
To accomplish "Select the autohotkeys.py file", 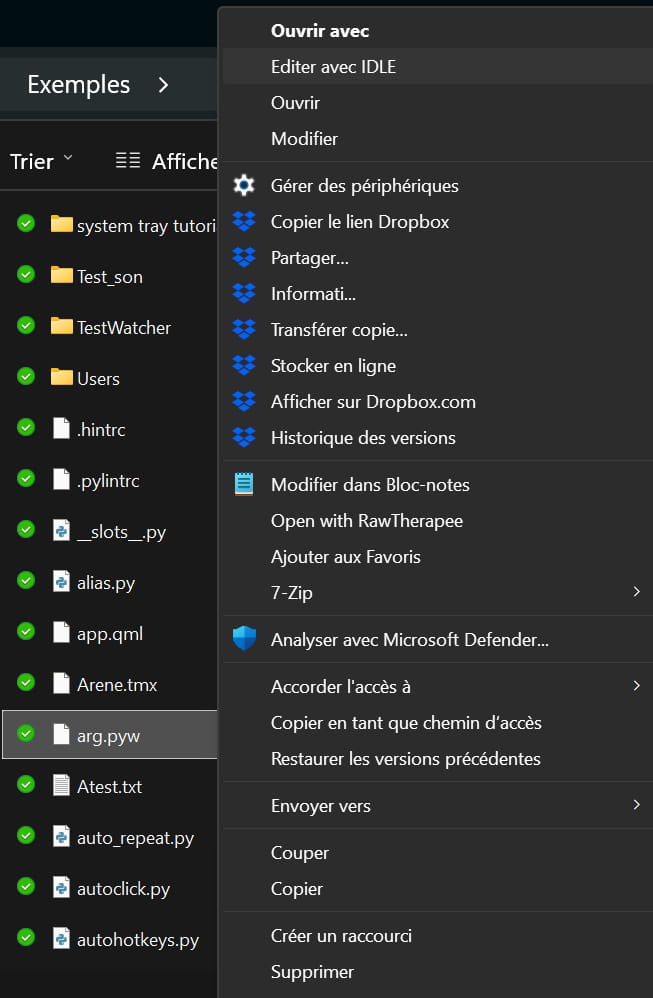I will pyautogui.click(x=137, y=940).
